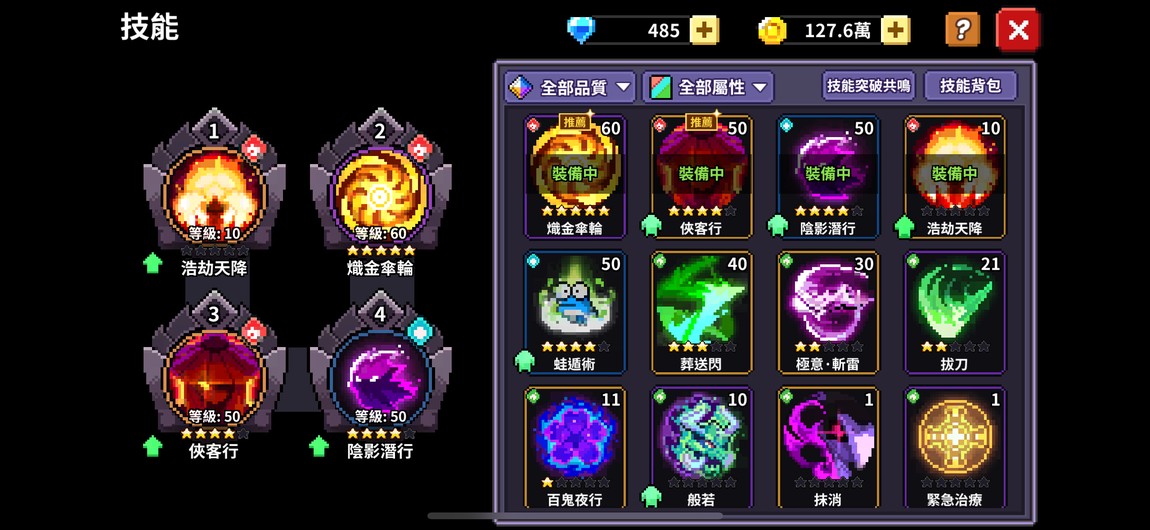The height and width of the screenshot is (530, 1150).
Task: Choose the 葬送閃 green slash skill
Action: (x=701, y=313)
